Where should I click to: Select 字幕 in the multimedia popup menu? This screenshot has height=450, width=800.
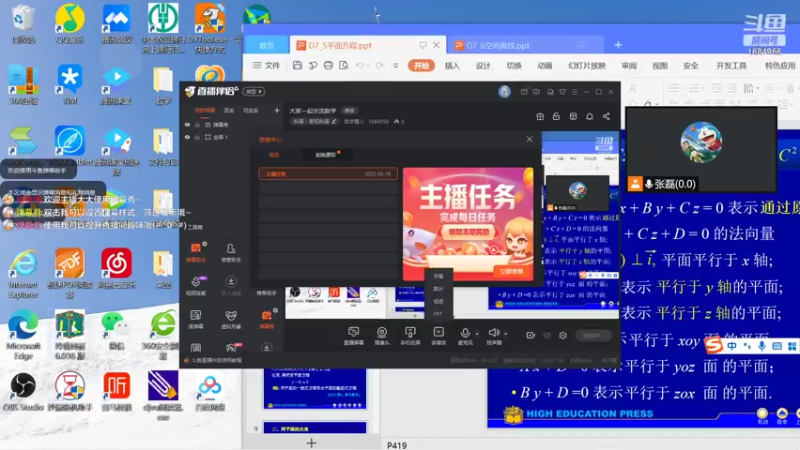coord(438,276)
